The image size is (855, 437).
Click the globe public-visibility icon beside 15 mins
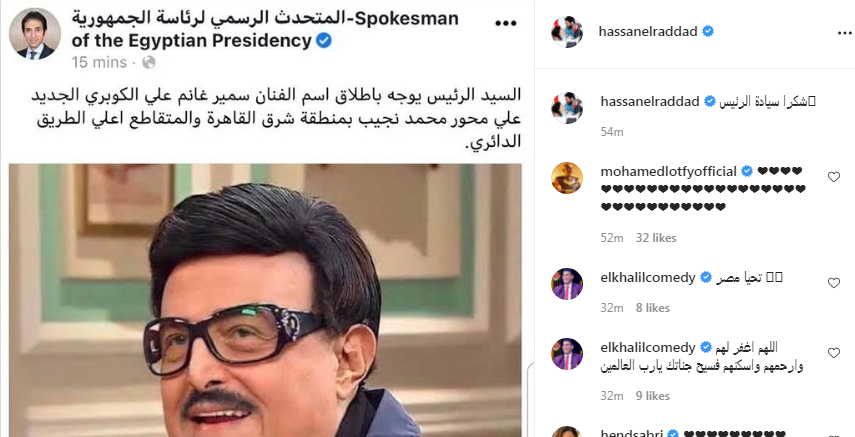[x=148, y=63]
